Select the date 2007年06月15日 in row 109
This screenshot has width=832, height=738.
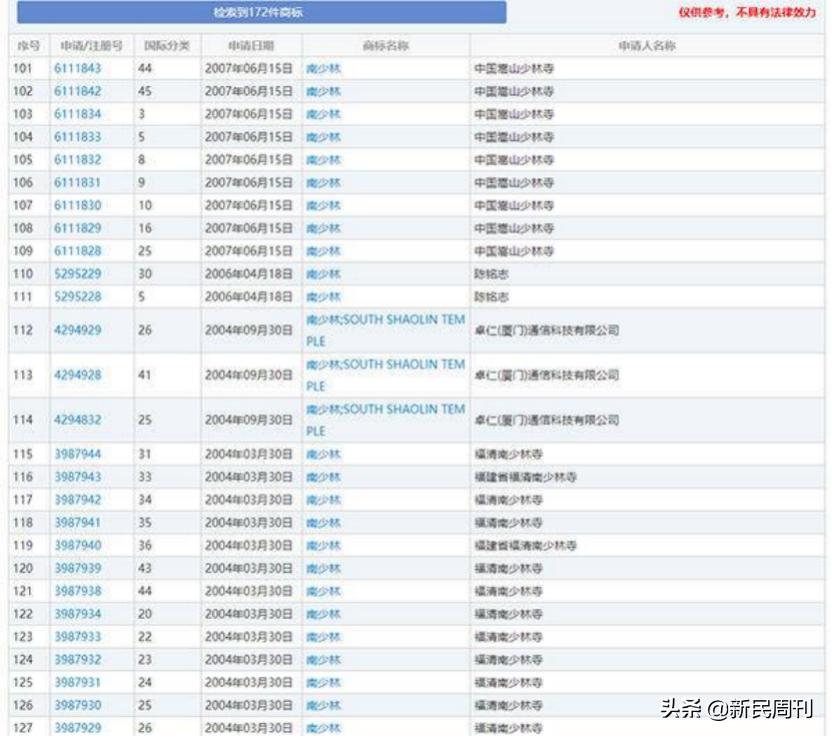[x=249, y=251]
